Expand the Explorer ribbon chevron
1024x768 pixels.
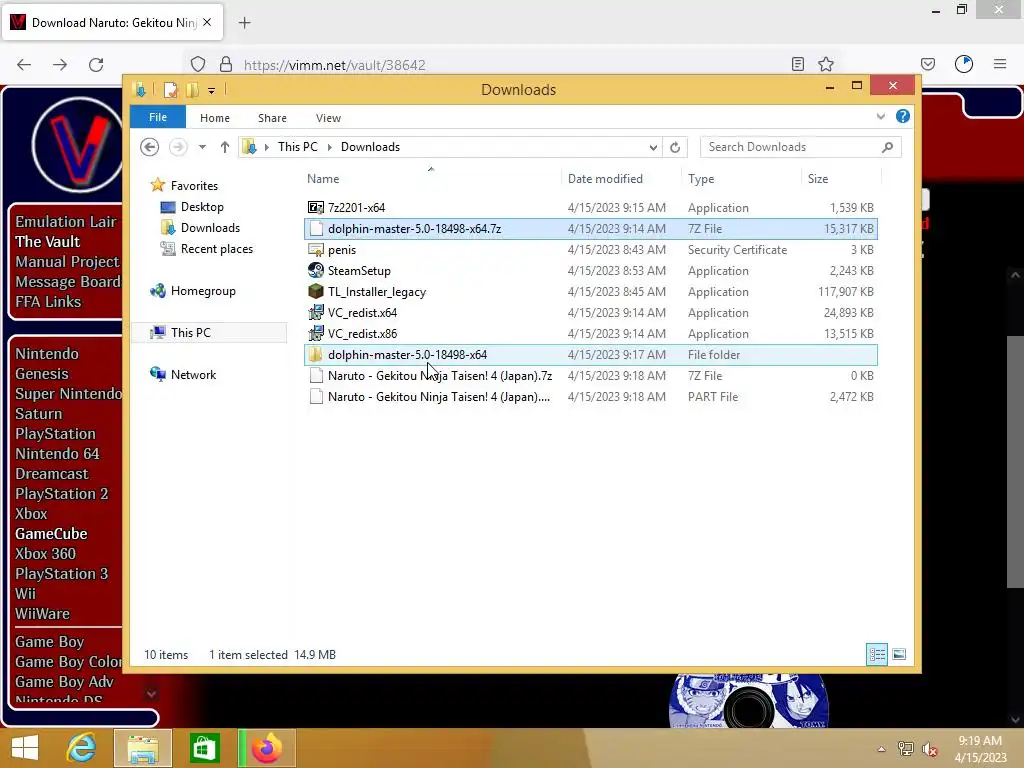pos(880,116)
